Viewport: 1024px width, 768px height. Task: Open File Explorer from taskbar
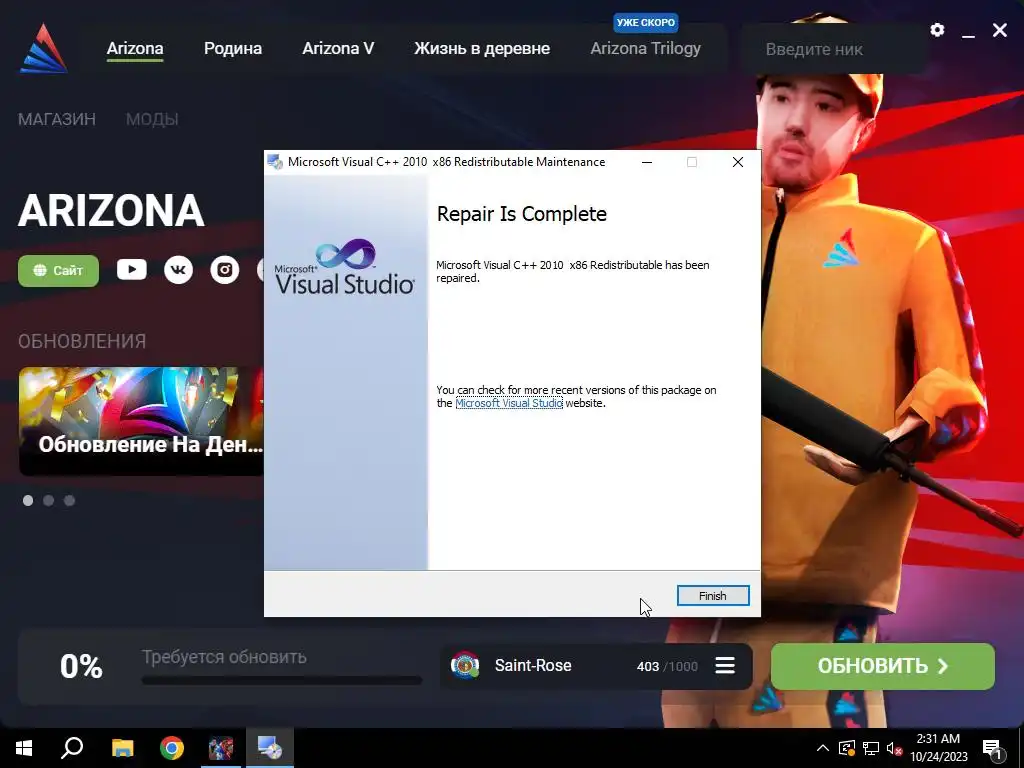[x=122, y=748]
